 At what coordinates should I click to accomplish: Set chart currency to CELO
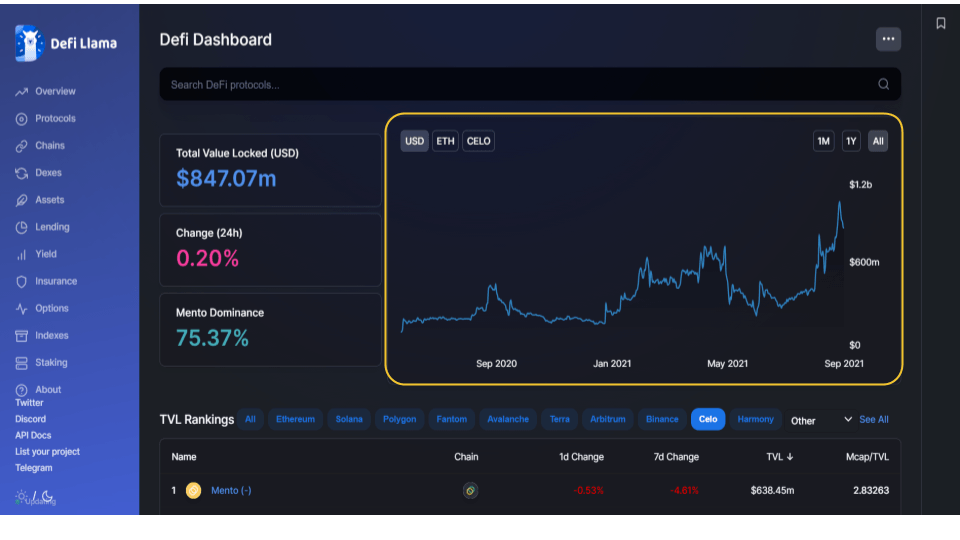[x=478, y=141]
